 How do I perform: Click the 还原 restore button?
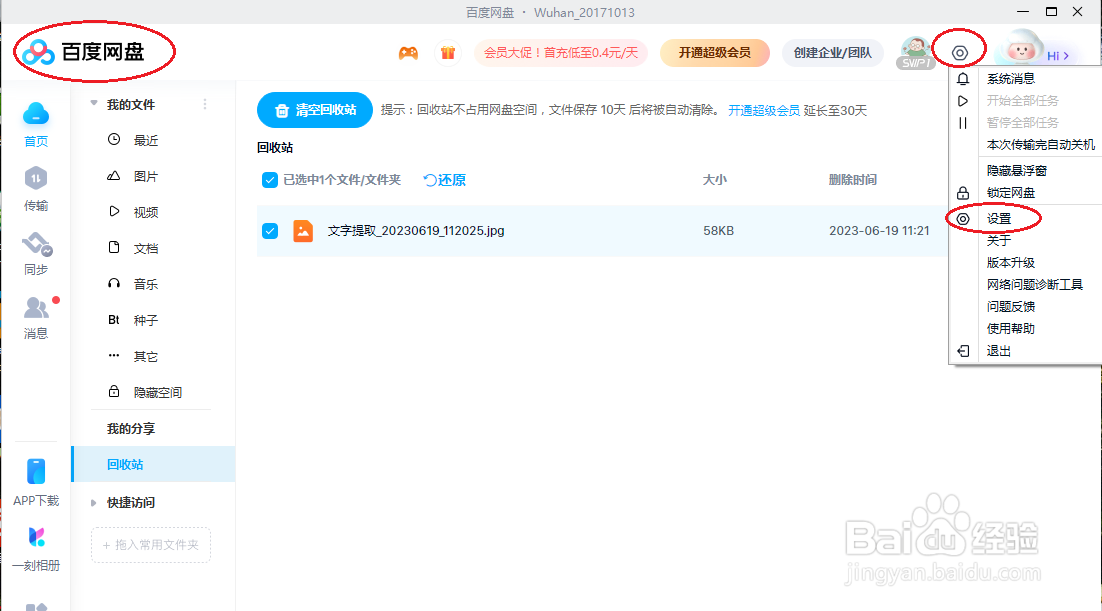pos(444,180)
